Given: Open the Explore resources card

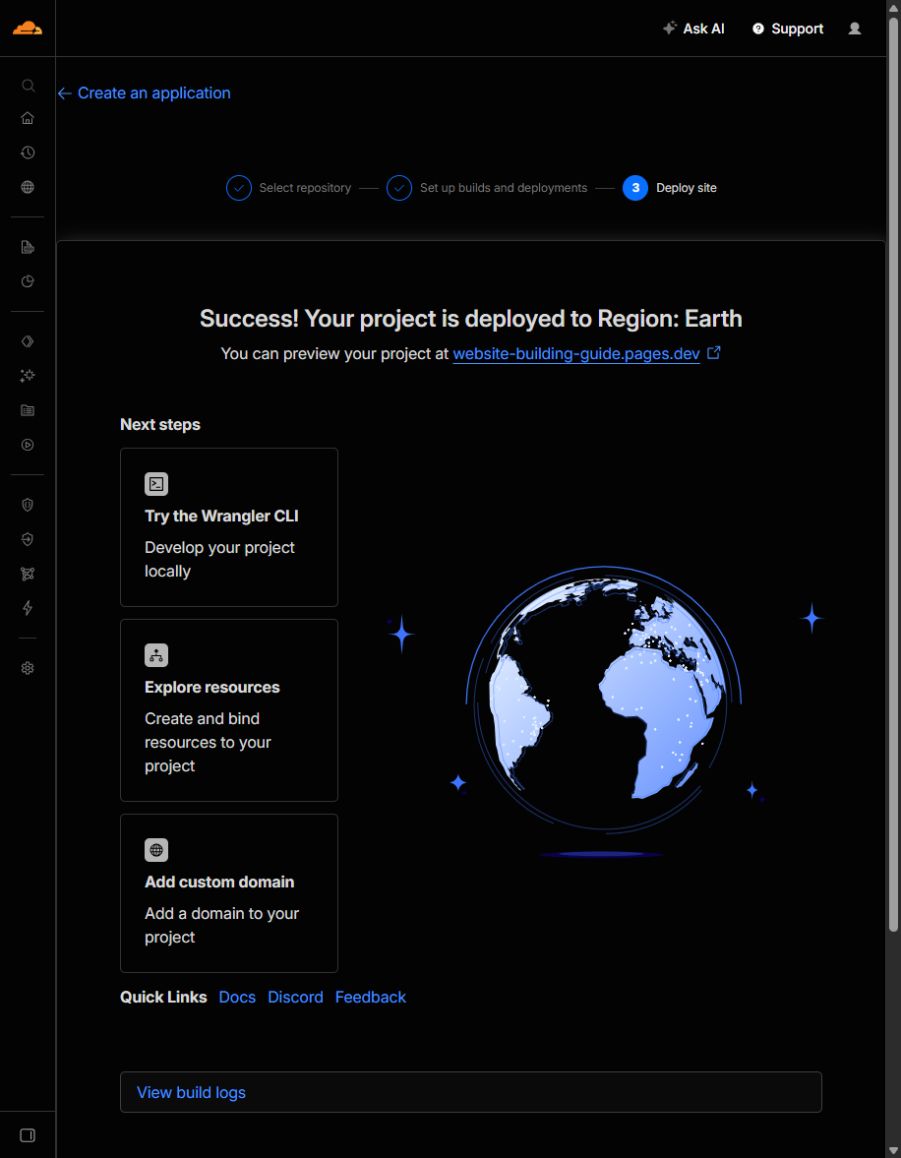Looking at the screenshot, I should (x=229, y=710).
